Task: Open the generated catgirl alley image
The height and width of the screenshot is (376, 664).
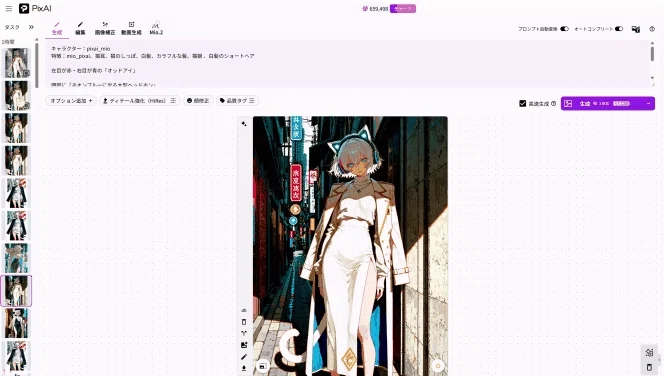Action: click(350, 246)
